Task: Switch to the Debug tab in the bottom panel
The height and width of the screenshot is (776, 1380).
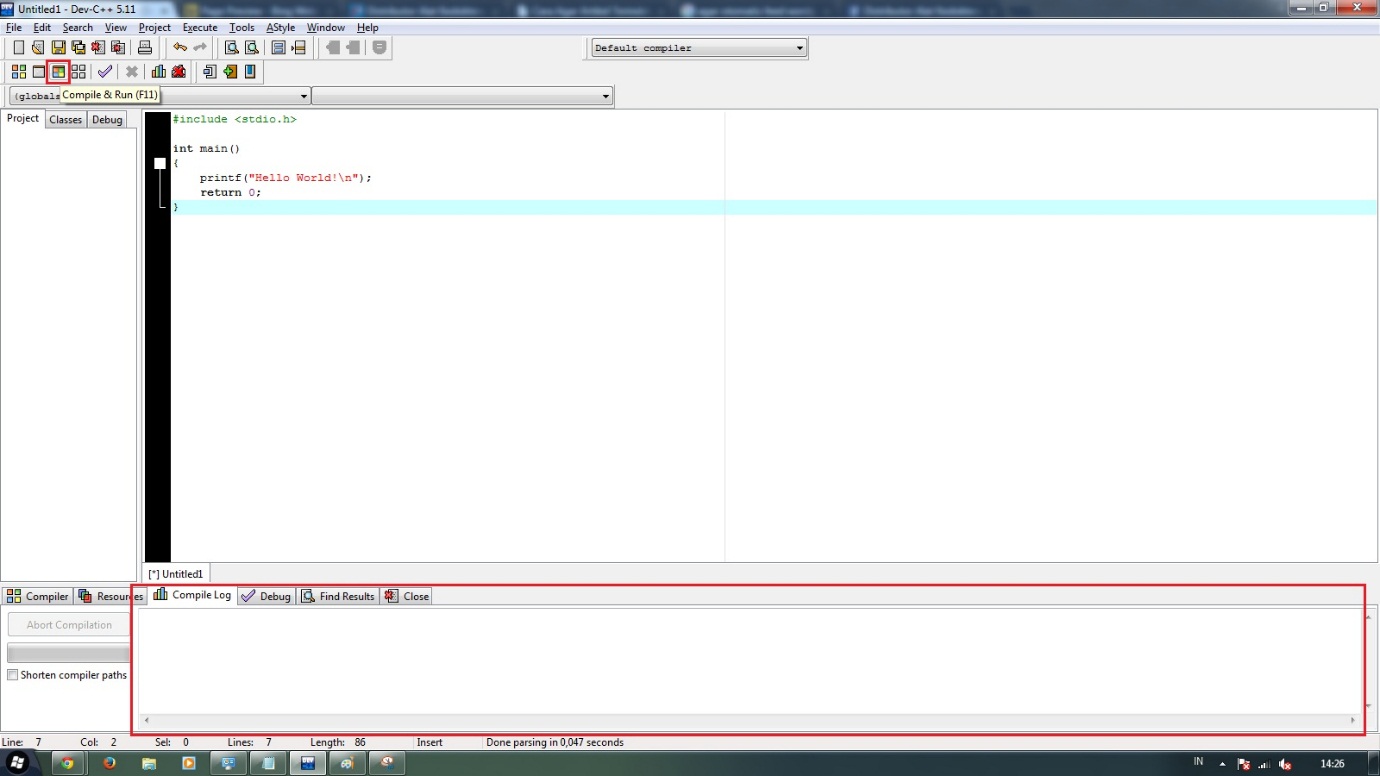Action: (x=265, y=595)
